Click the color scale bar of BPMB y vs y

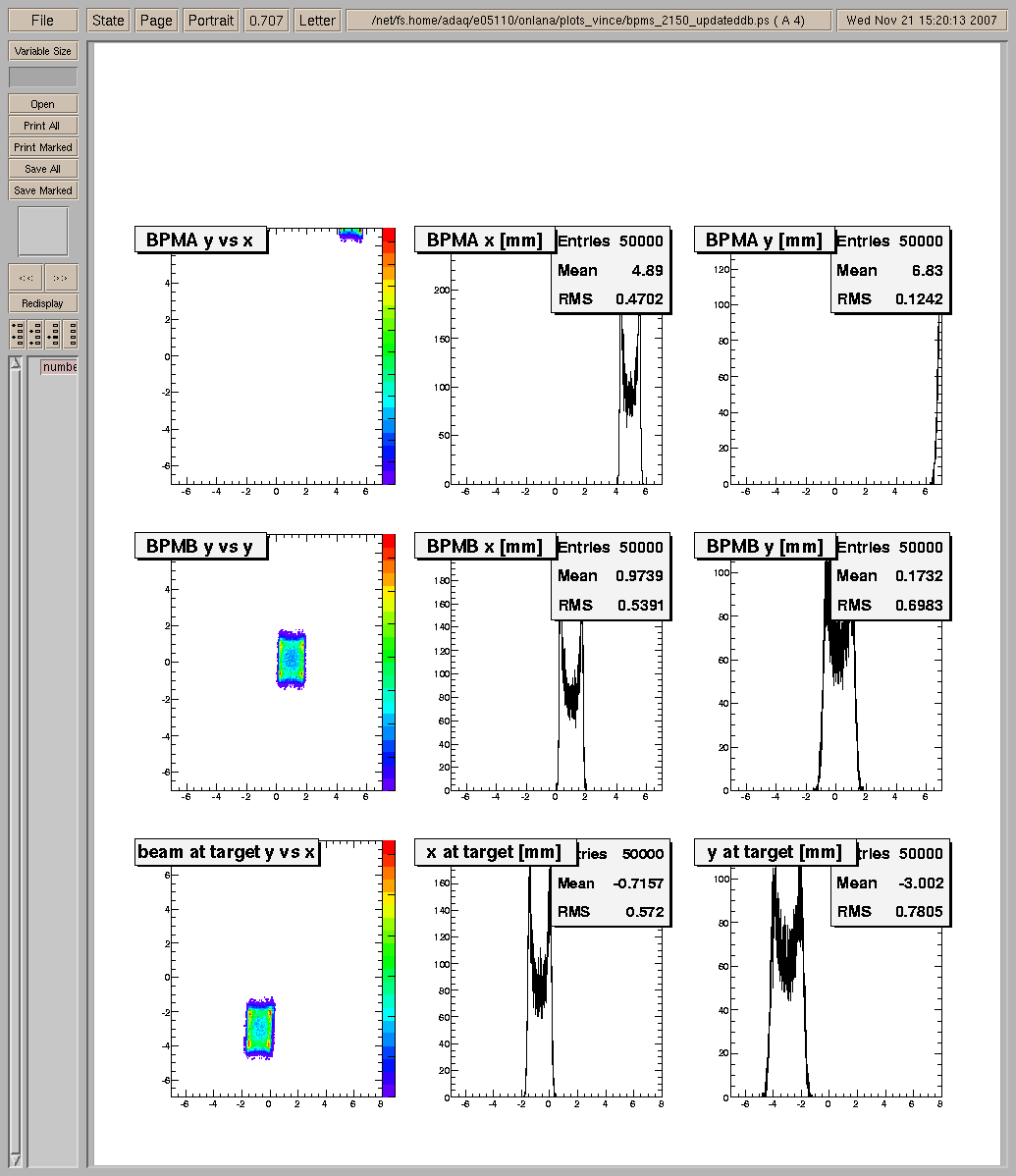tap(389, 663)
